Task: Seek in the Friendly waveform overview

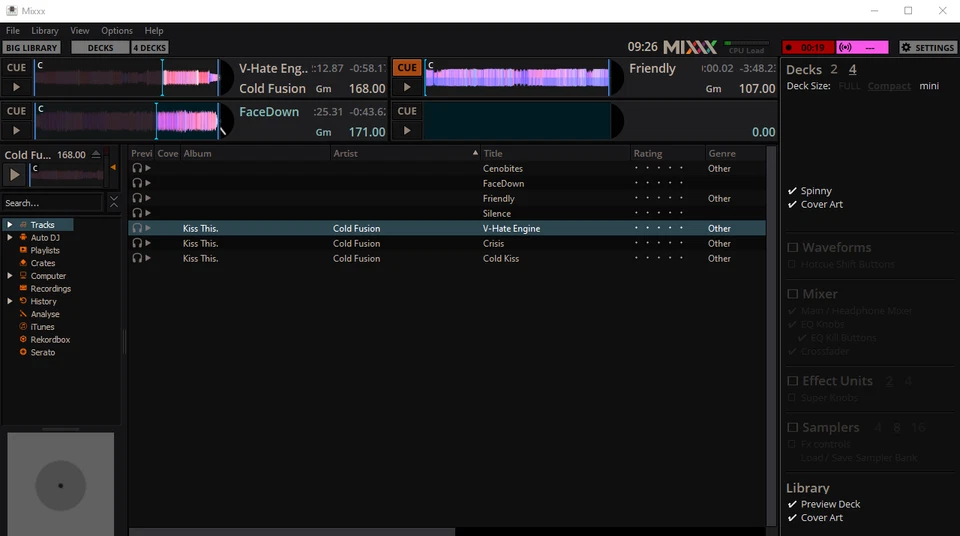Action: pyautogui.click(x=517, y=78)
